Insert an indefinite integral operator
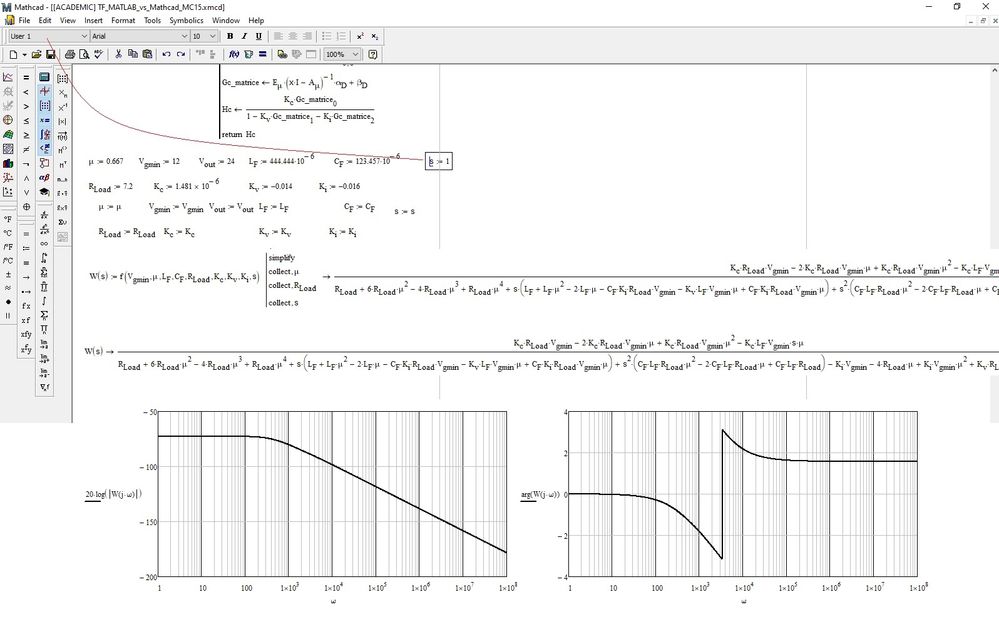The height and width of the screenshot is (617, 999). (44, 300)
